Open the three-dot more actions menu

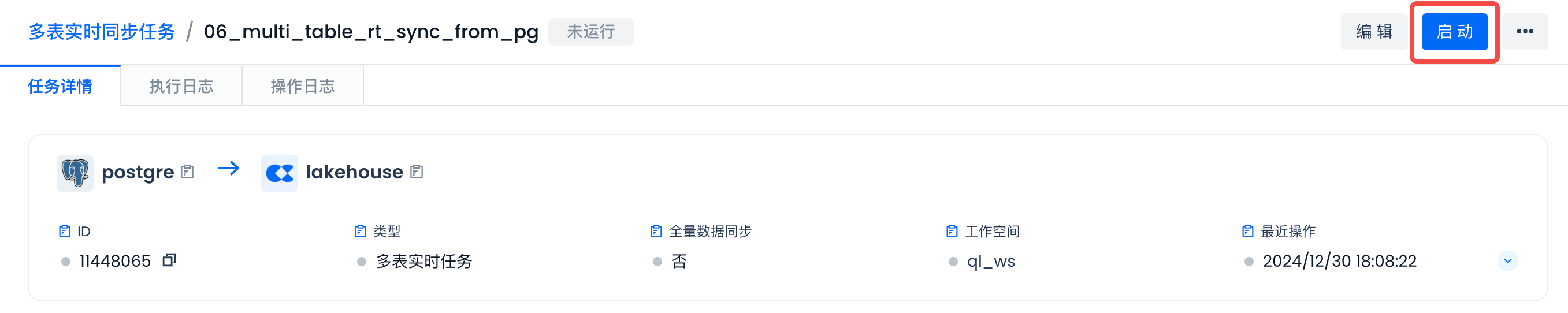click(1525, 32)
